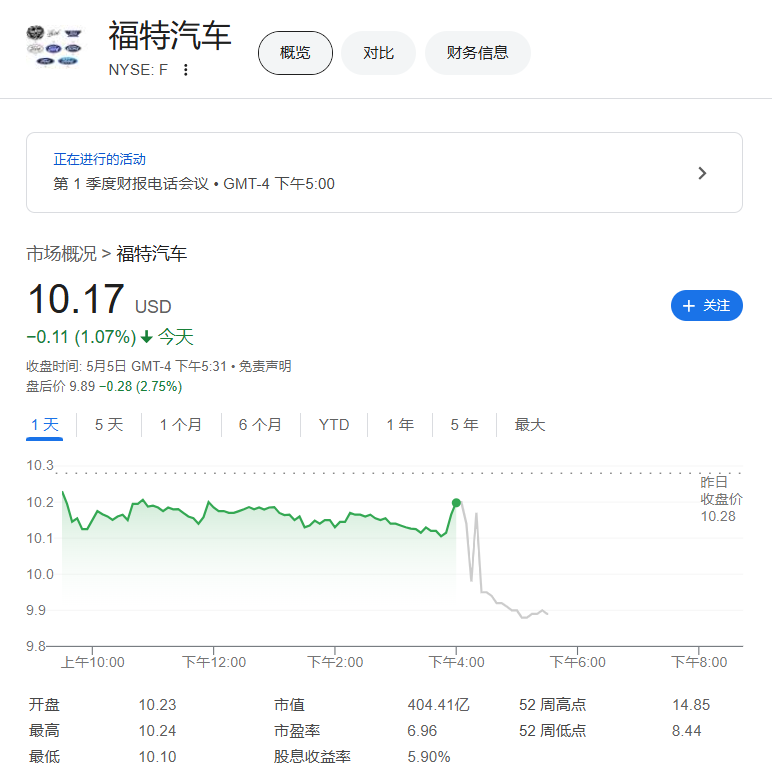The width and height of the screenshot is (772, 778).
Task: Click the 52 周高点 value 14.85
Action: [x=691, y=705]
